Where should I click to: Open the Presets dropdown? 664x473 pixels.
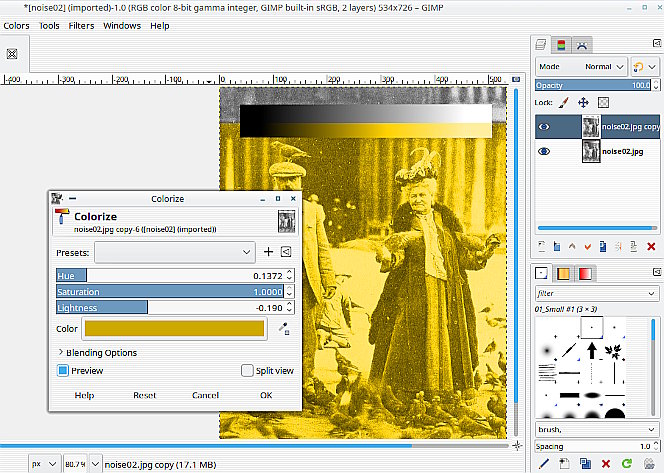point(175,251)
